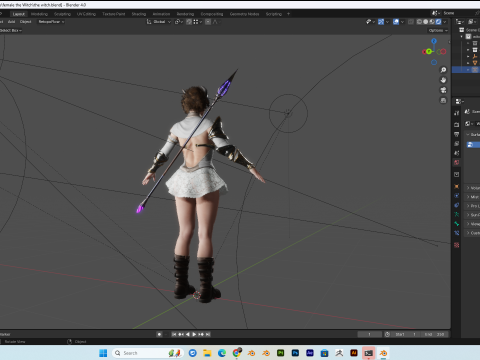This screenshot has width=480, height=360.
Task: Open the Output properties tab
Action: [x=457, y=134]
